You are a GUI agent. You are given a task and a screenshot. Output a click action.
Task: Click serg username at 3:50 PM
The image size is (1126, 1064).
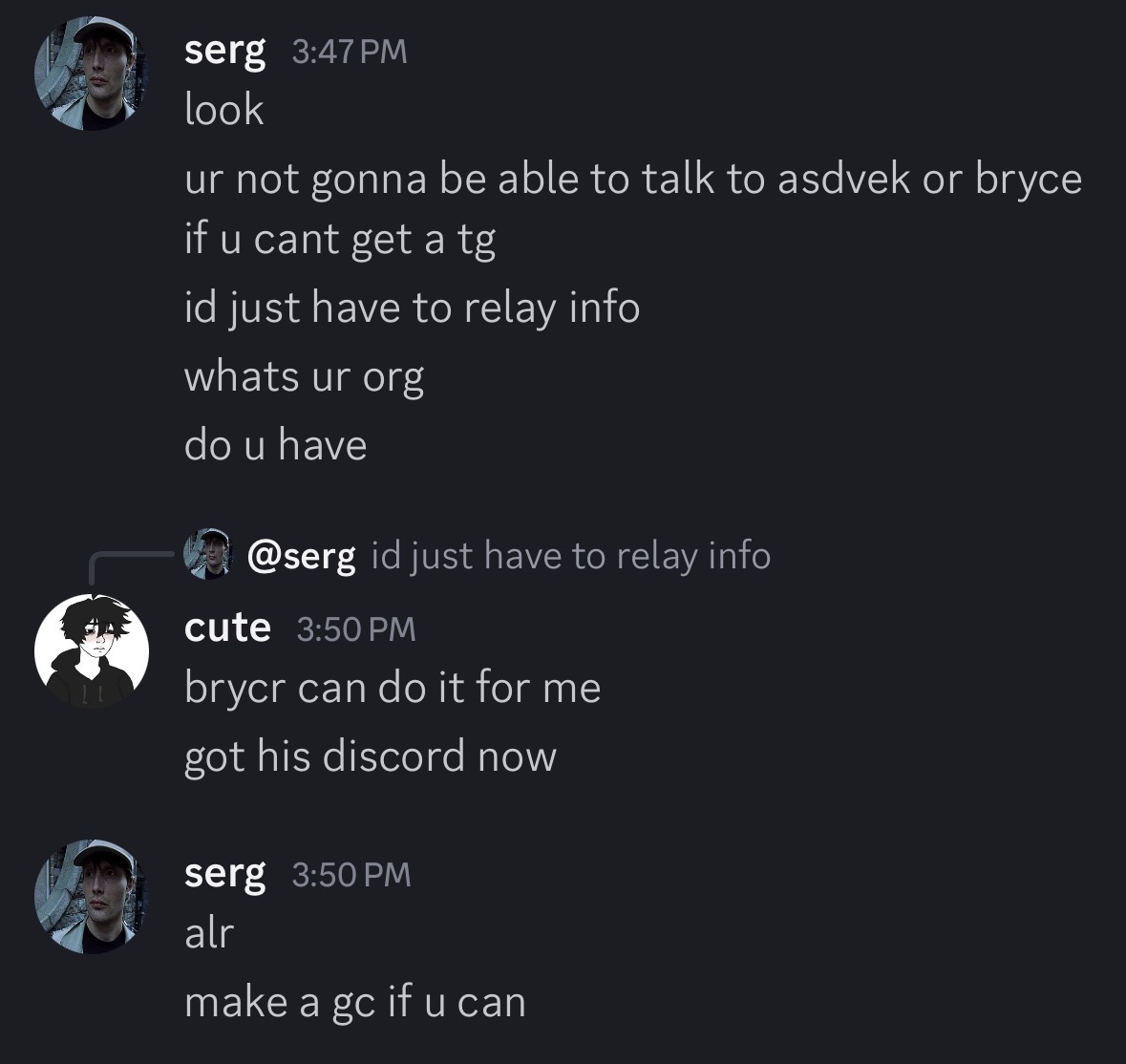224,875
